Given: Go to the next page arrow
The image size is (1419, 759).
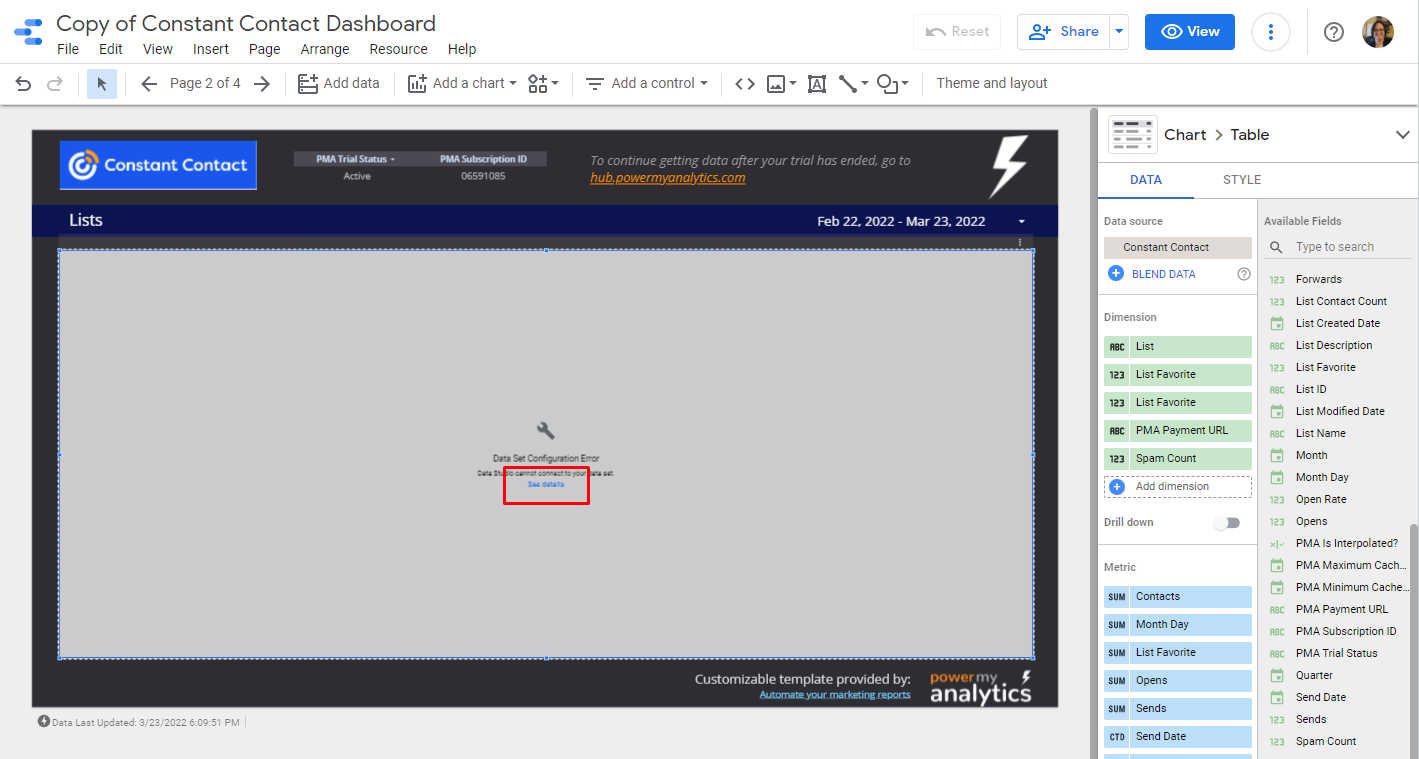Looking at the screenshot, I should [262, 84].
